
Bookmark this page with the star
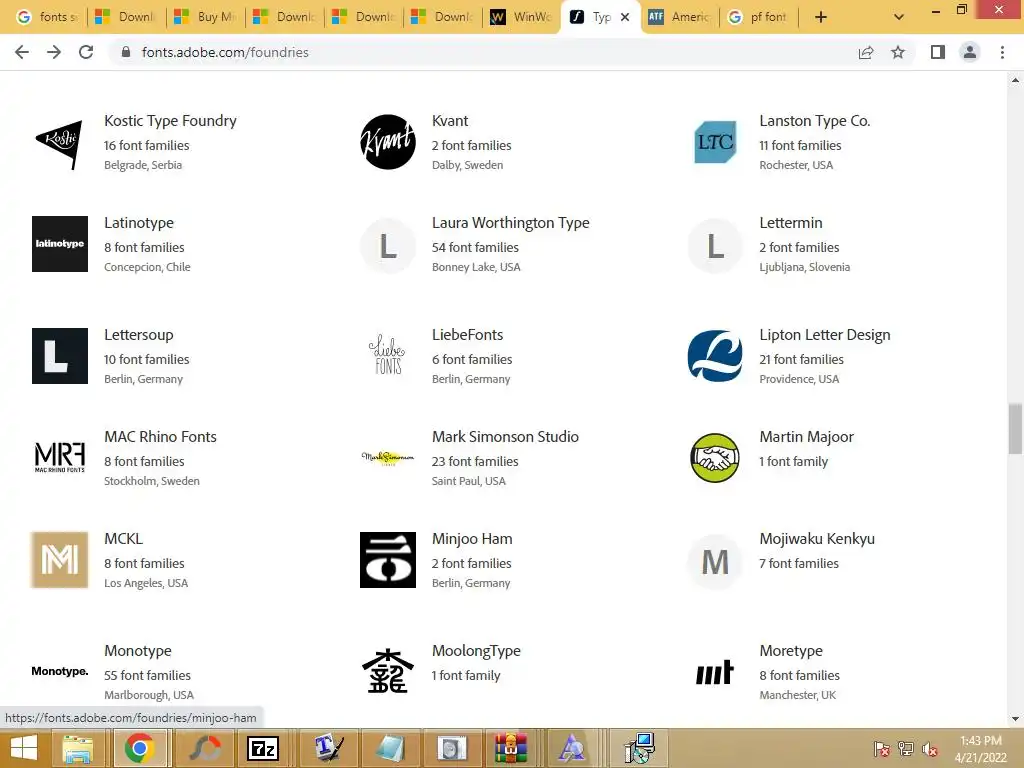coord(898,52)
